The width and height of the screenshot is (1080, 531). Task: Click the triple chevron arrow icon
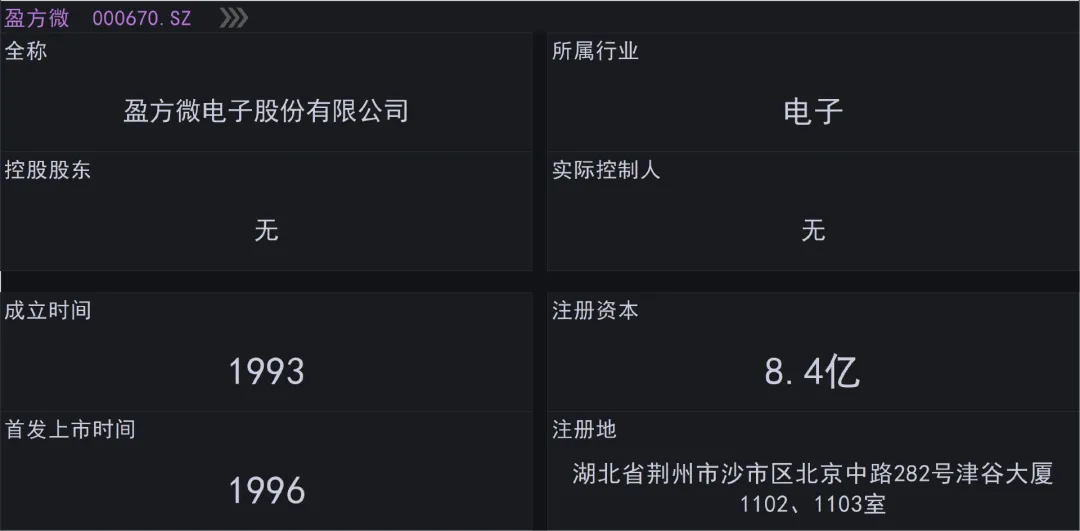233,19
